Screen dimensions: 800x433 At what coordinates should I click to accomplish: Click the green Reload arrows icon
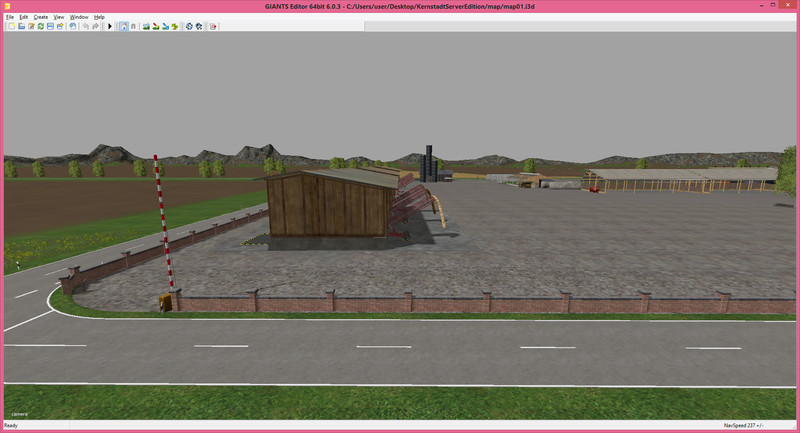pyautogui.click(x=41, y=26)
